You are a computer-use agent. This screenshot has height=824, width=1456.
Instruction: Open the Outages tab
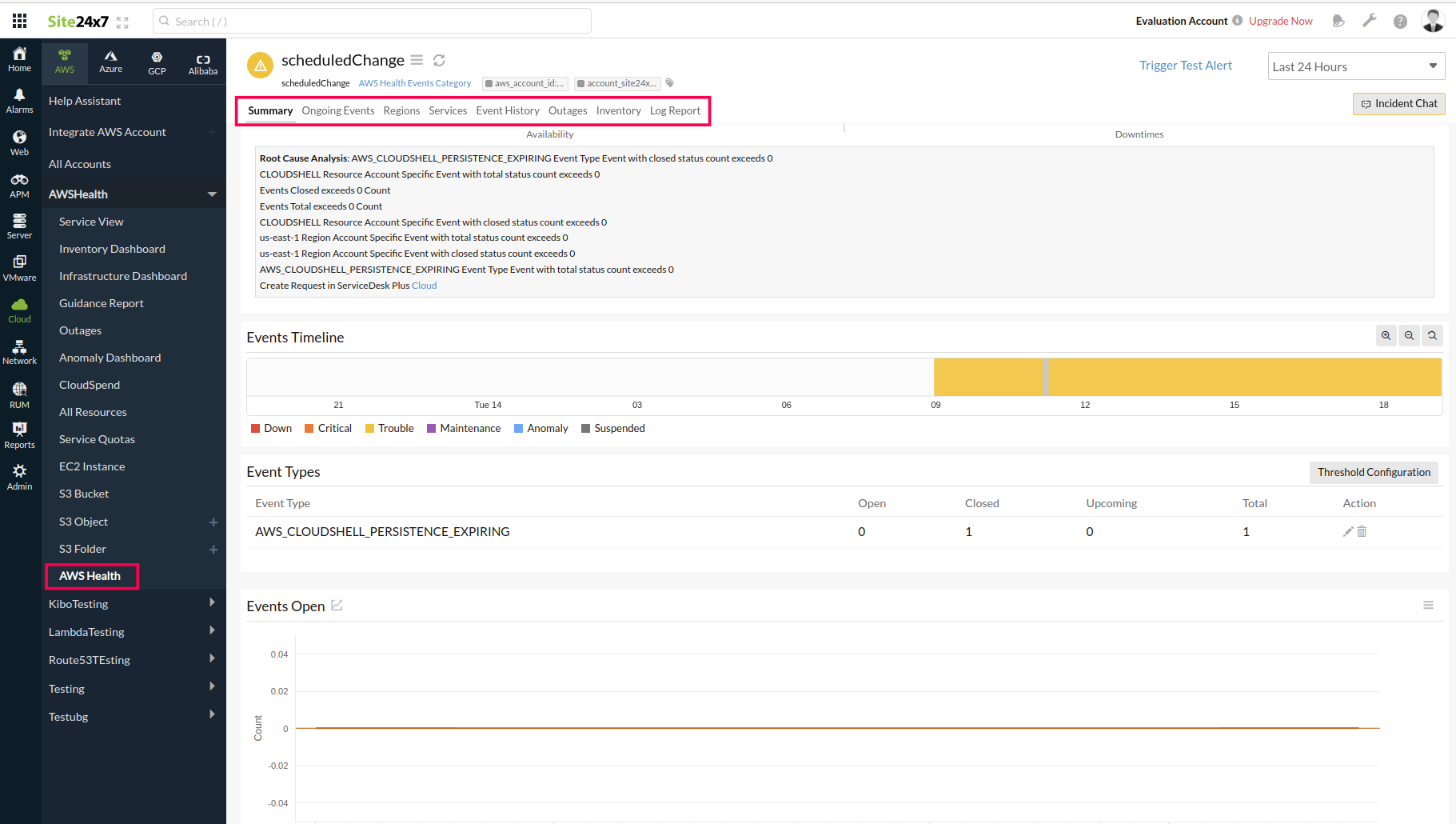click(567, 110)
